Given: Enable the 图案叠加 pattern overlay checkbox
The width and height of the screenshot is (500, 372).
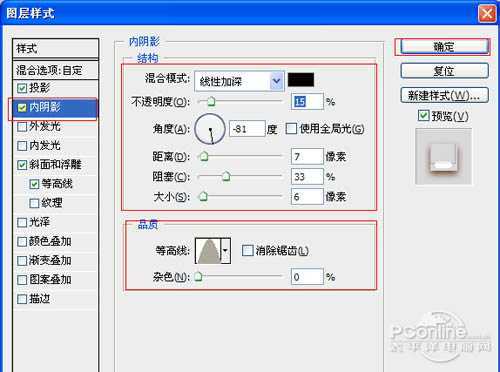Looking at the screenshot, I should [22, 280].
